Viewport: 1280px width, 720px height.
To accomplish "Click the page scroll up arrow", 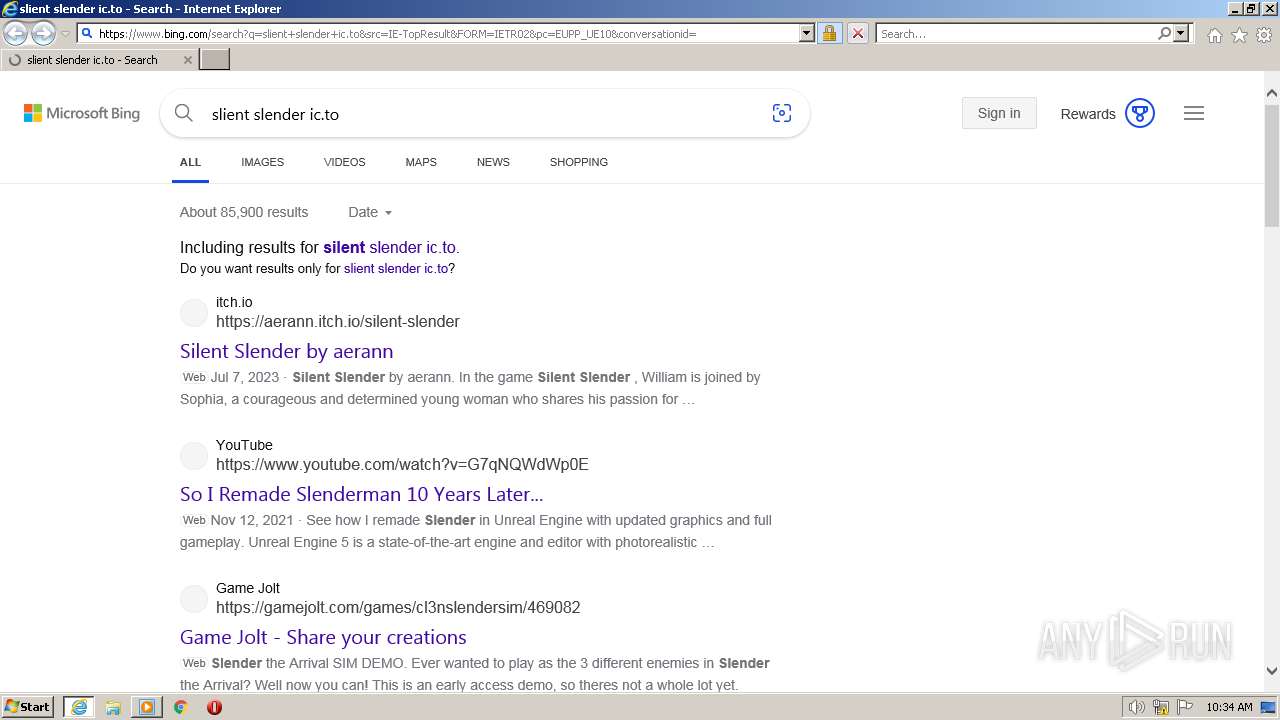I will point(1272,93).
